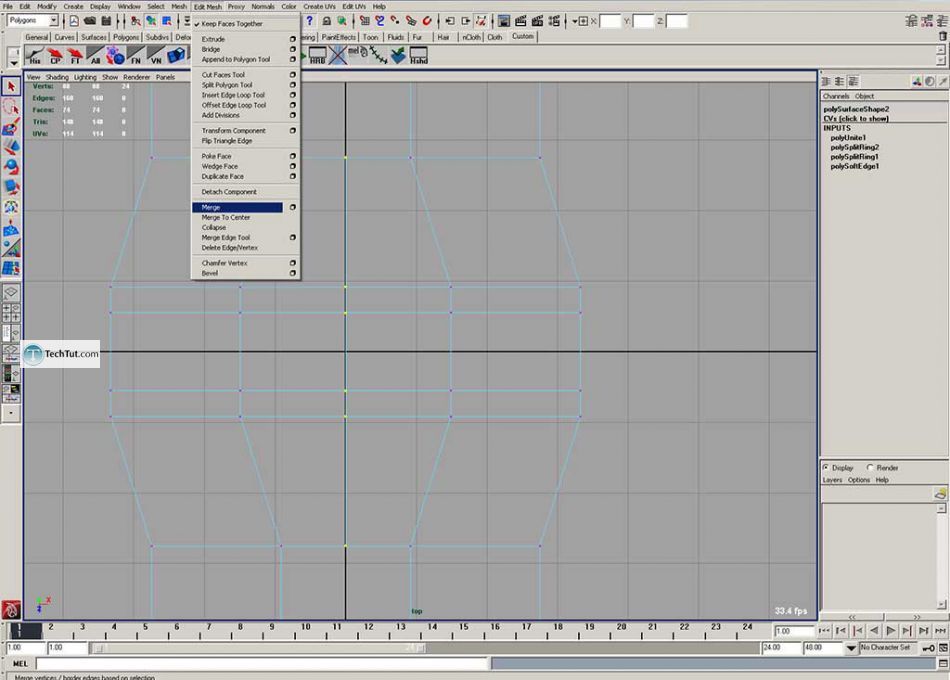
Task: Open the character set dropdown arrow
Action: (851, 648)
